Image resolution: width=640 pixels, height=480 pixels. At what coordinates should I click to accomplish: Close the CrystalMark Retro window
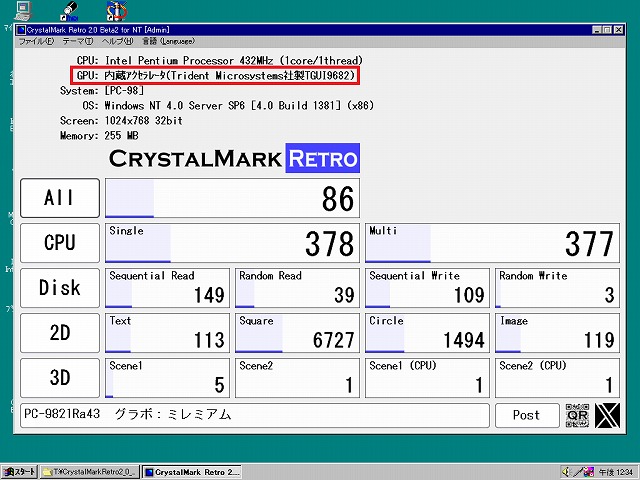click(x=618, y=30)
